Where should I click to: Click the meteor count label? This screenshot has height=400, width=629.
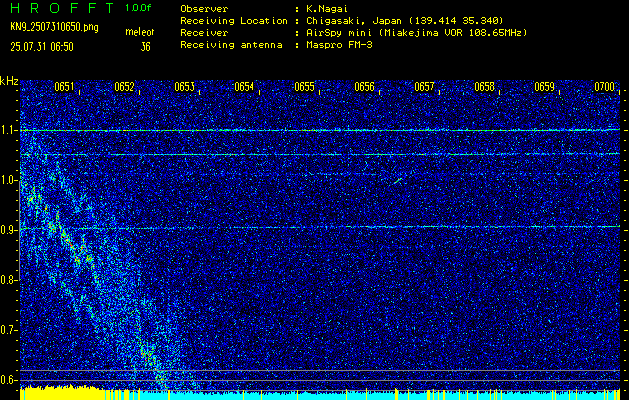140,32
